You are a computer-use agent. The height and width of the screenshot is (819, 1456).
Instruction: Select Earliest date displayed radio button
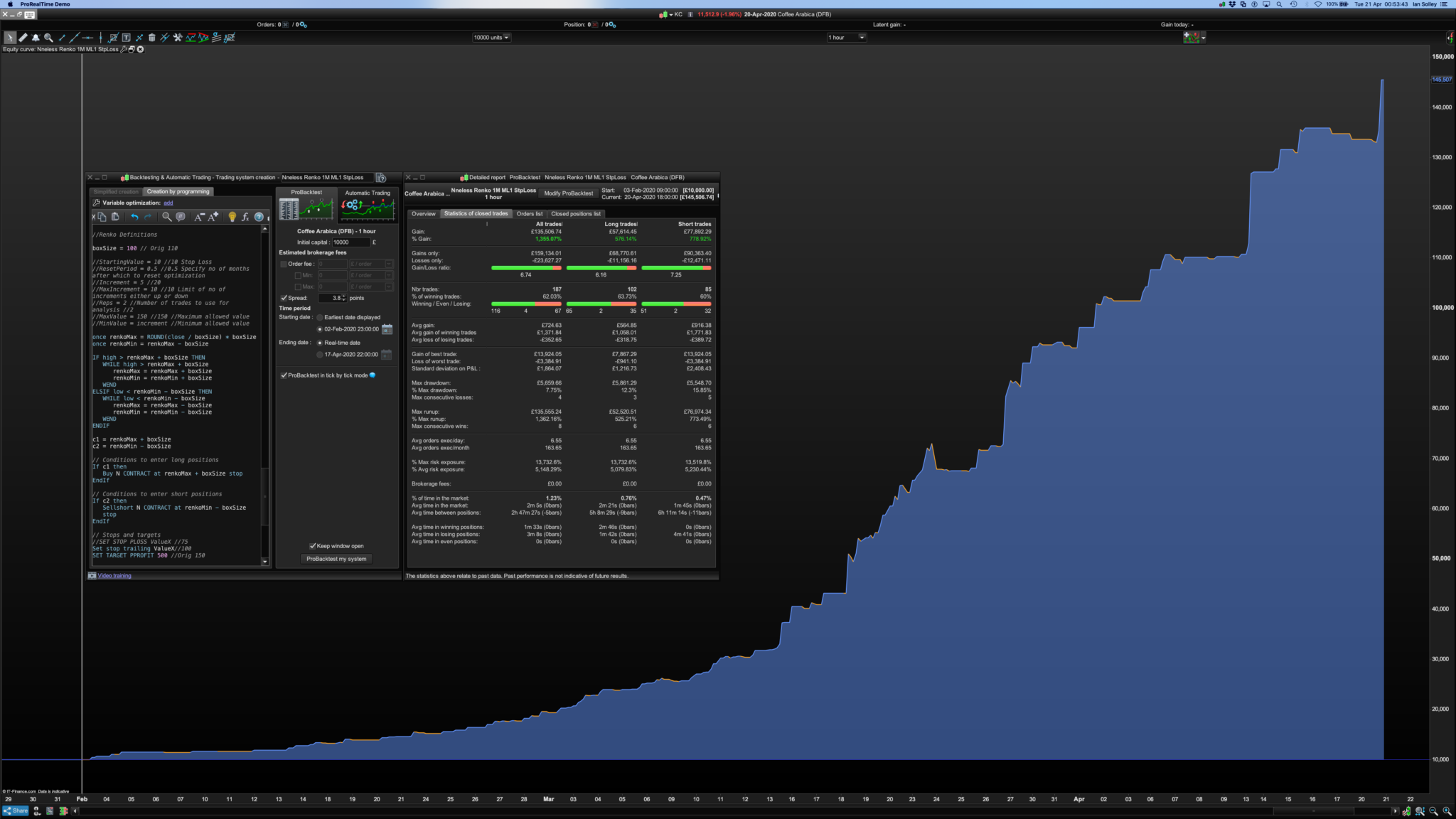click(320, 318)
